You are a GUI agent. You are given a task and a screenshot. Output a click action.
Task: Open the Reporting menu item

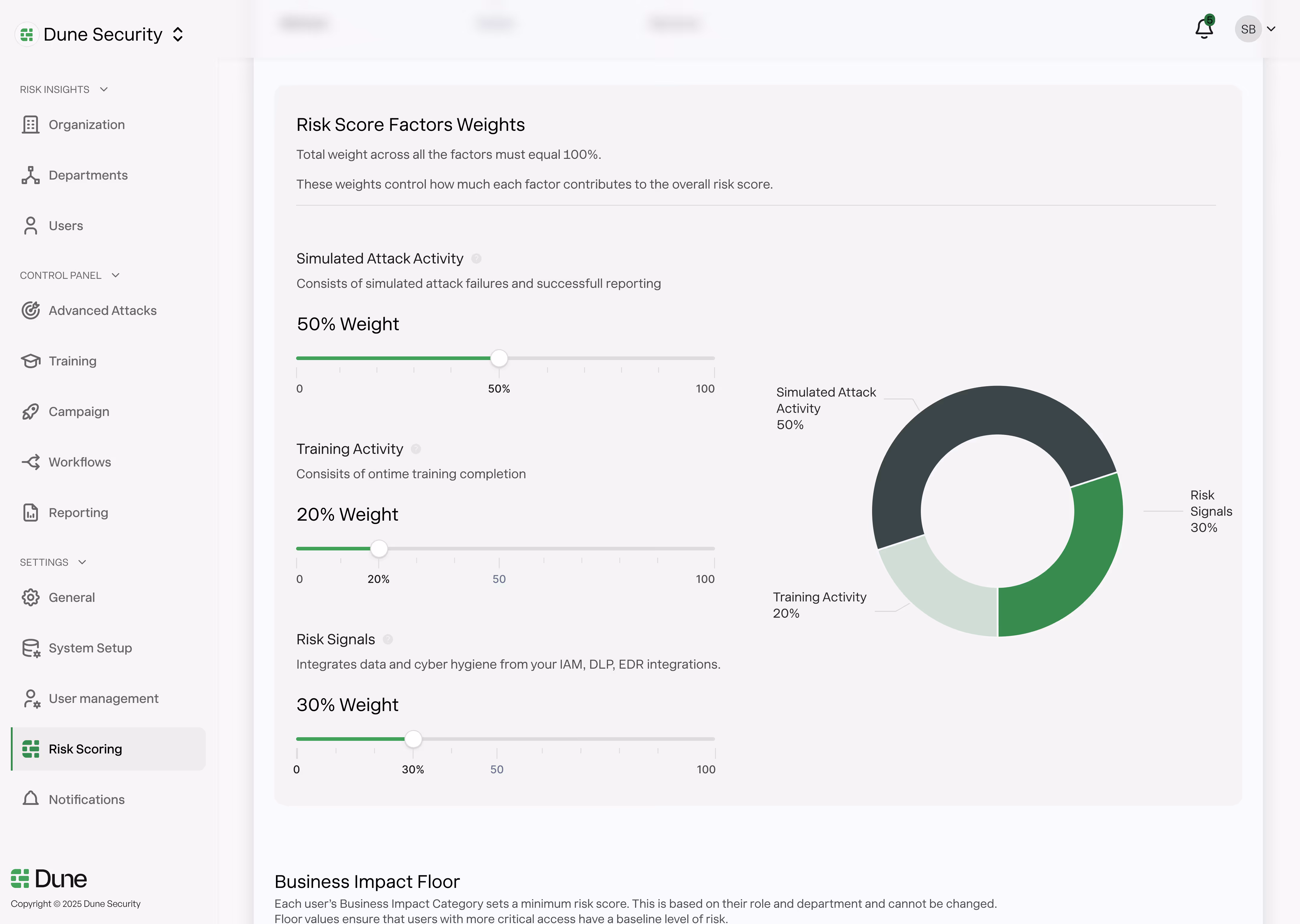click(x=78, y=513)
